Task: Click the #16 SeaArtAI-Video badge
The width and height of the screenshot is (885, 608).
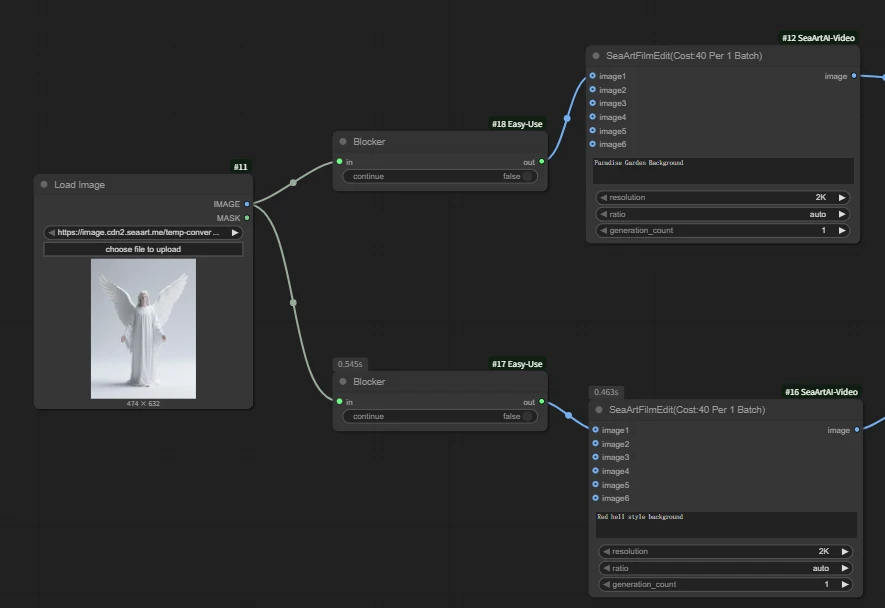Action: [x=821, y=392]
